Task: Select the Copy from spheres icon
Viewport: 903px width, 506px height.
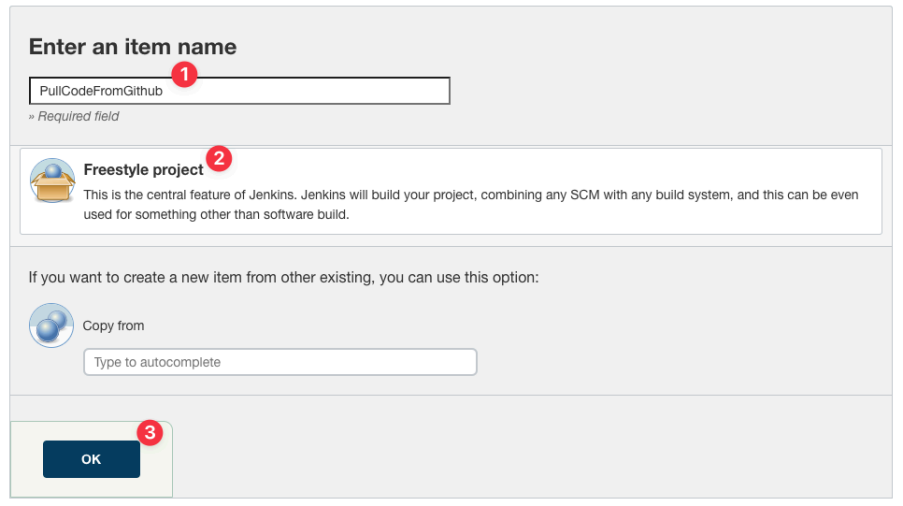Action: tap(51, 325)
